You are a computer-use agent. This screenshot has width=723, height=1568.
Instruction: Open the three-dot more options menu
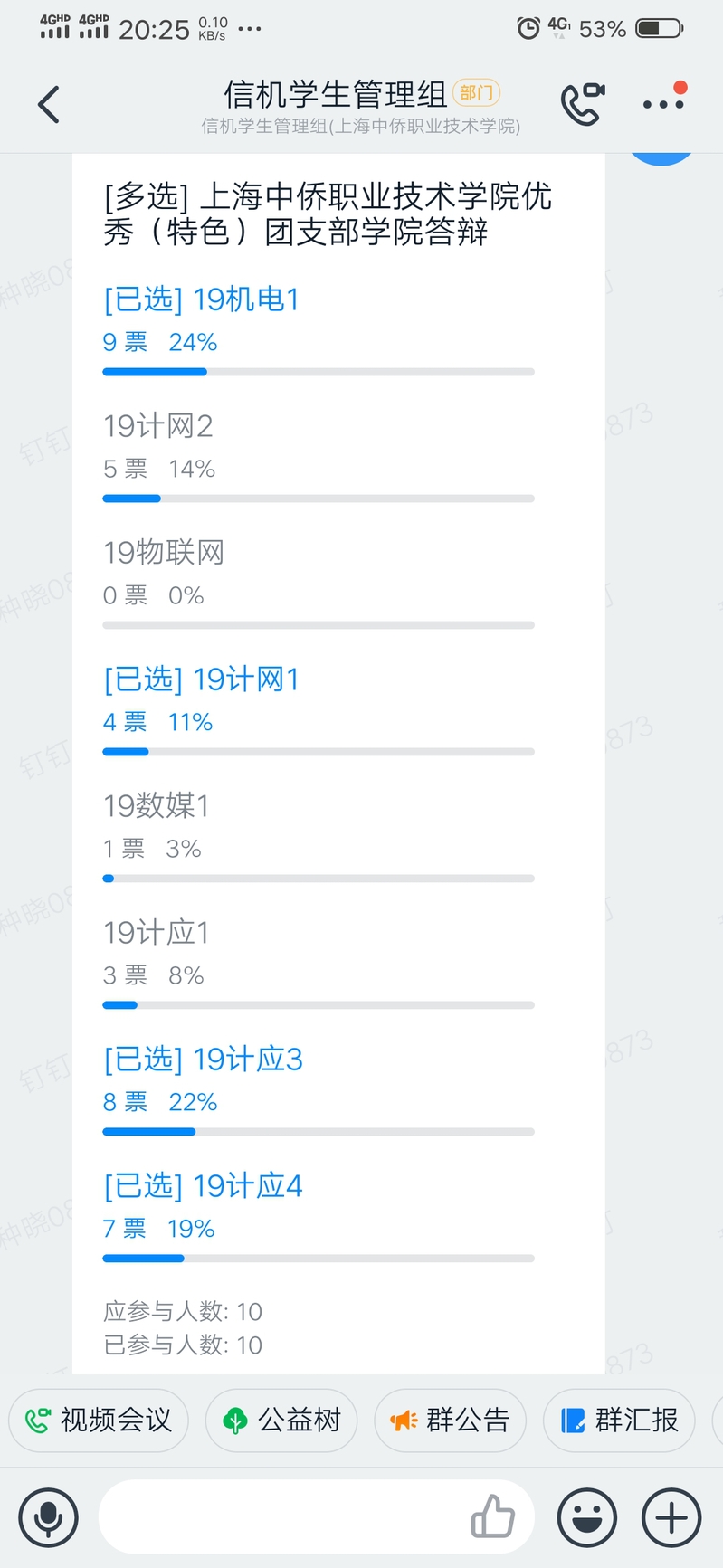tap(663, 104)
